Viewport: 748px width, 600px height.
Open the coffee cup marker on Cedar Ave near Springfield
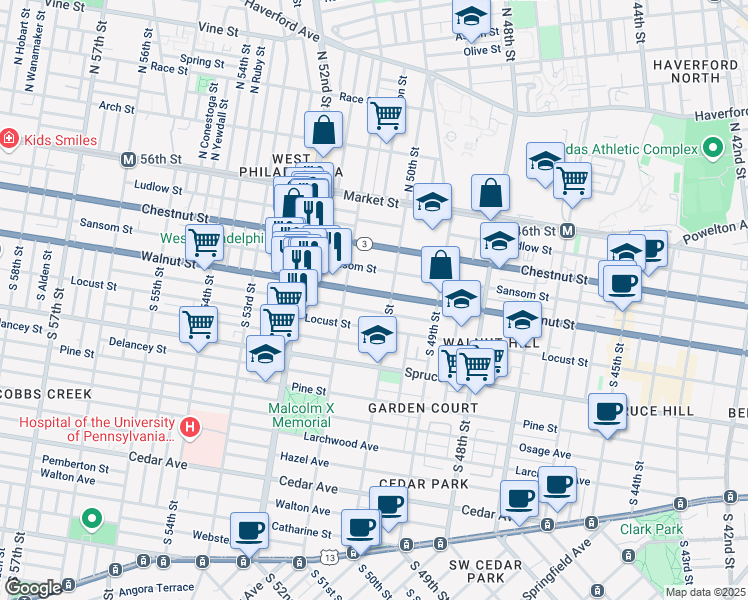click(519, 500)
